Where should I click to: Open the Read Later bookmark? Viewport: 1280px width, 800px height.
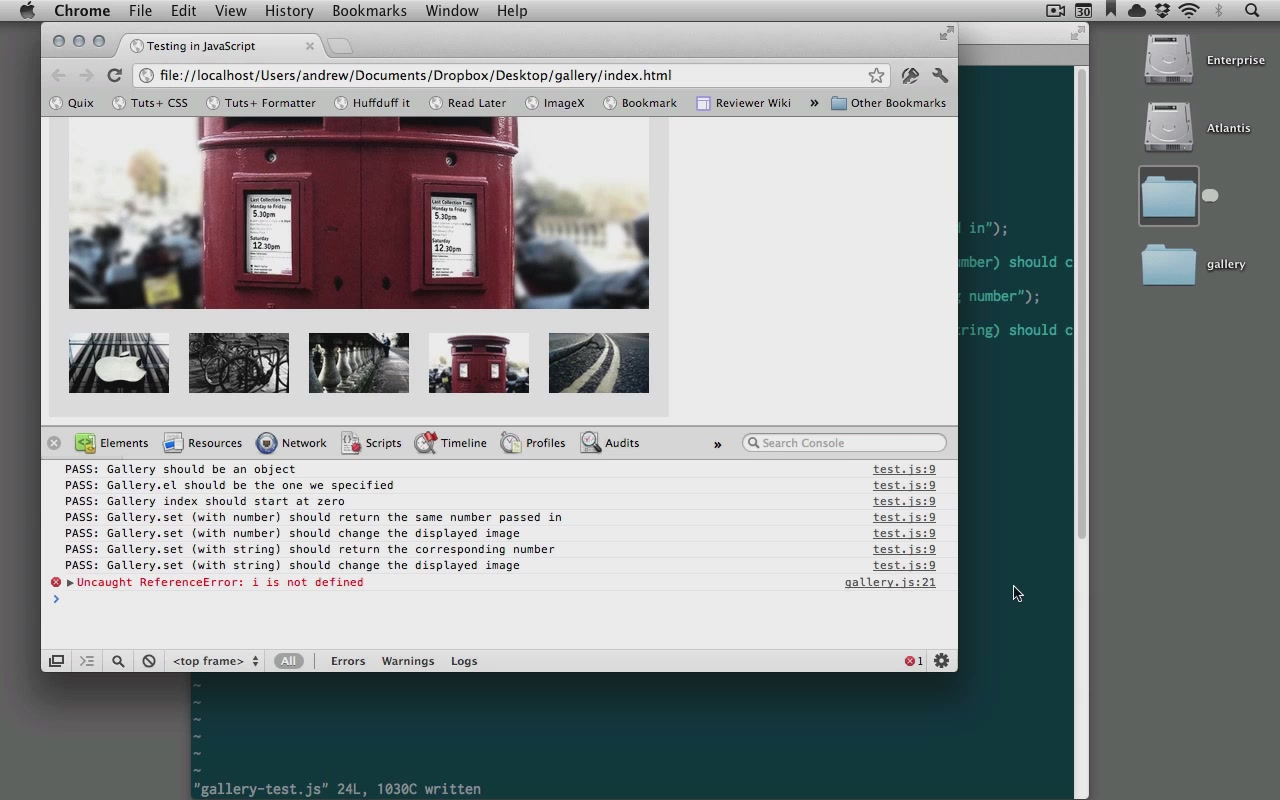click(467, 103)
